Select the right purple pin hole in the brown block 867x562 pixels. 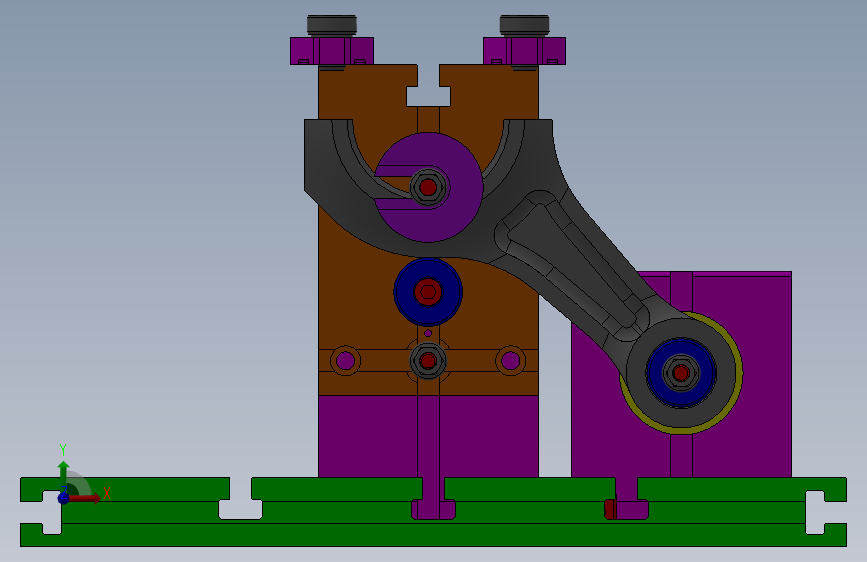click(x=510, y=361)
